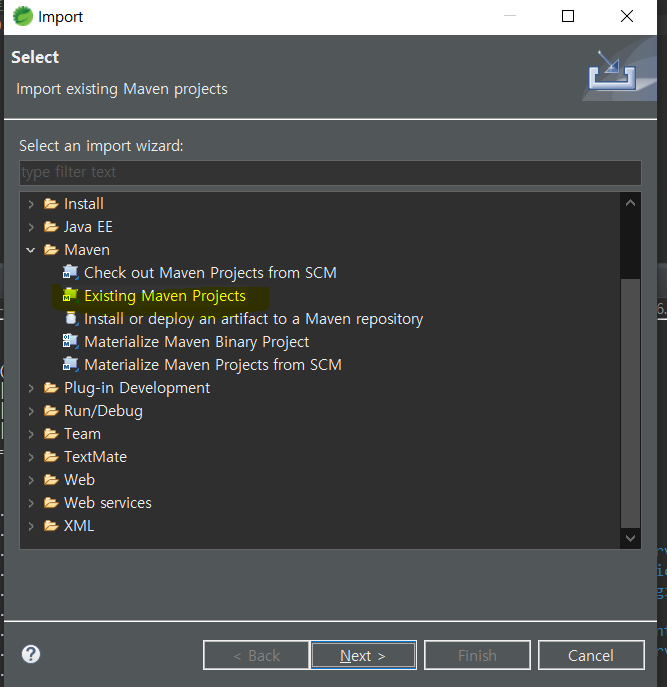Viewport: 667px width, 687px height.
Task: Click the vertical scrollbar thumb
Action: click(x=630, y=403)
